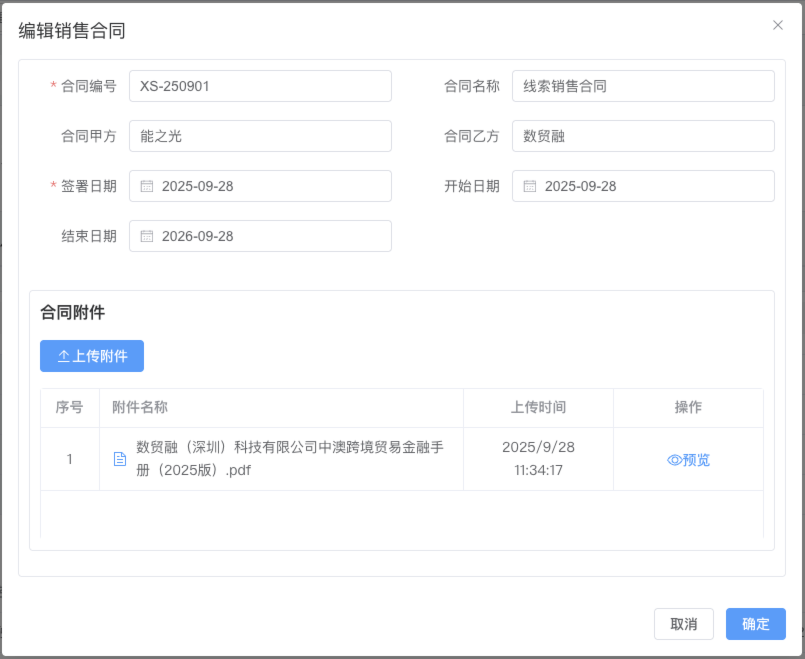Click the 合同名称 text field

click(643, 86)
